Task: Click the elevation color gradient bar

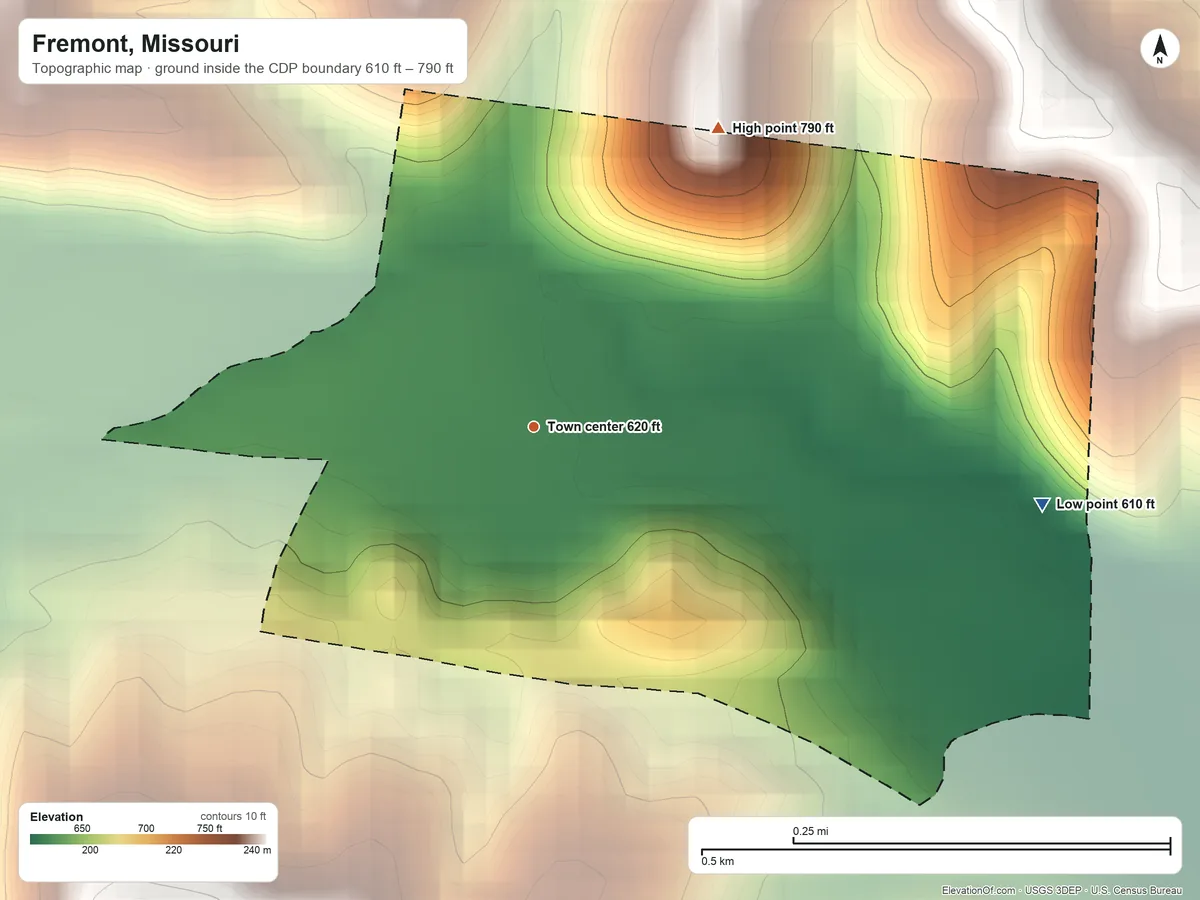Action: [x=149, y=840]
